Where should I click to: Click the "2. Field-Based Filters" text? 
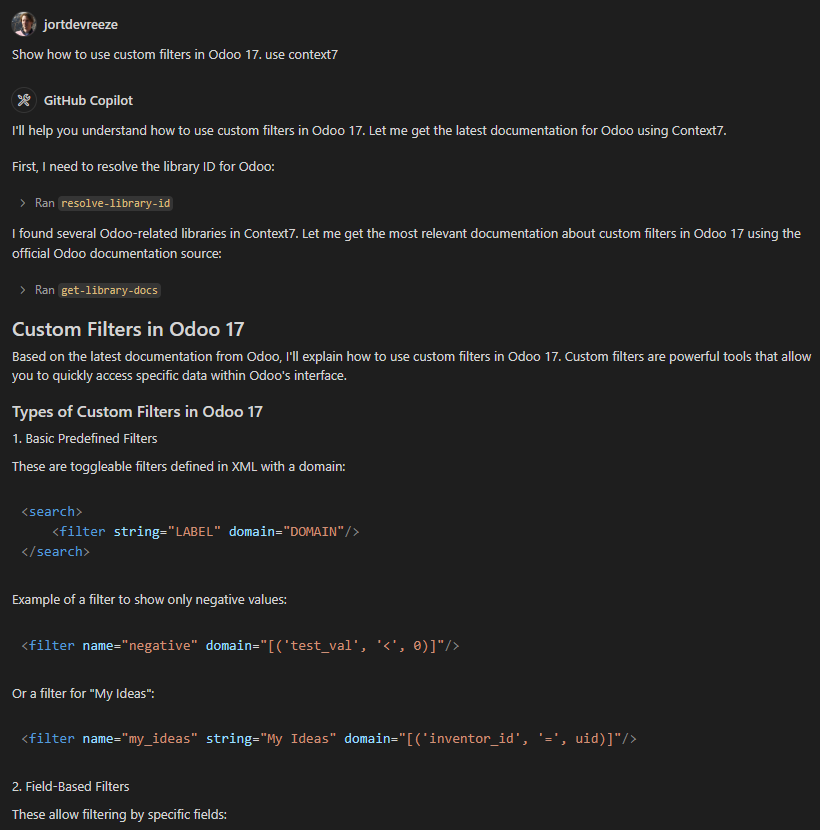pos(71,787)
